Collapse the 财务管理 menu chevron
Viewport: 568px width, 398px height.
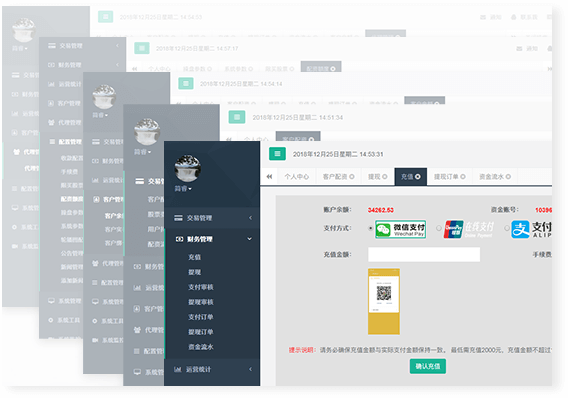tap(250, 239)
